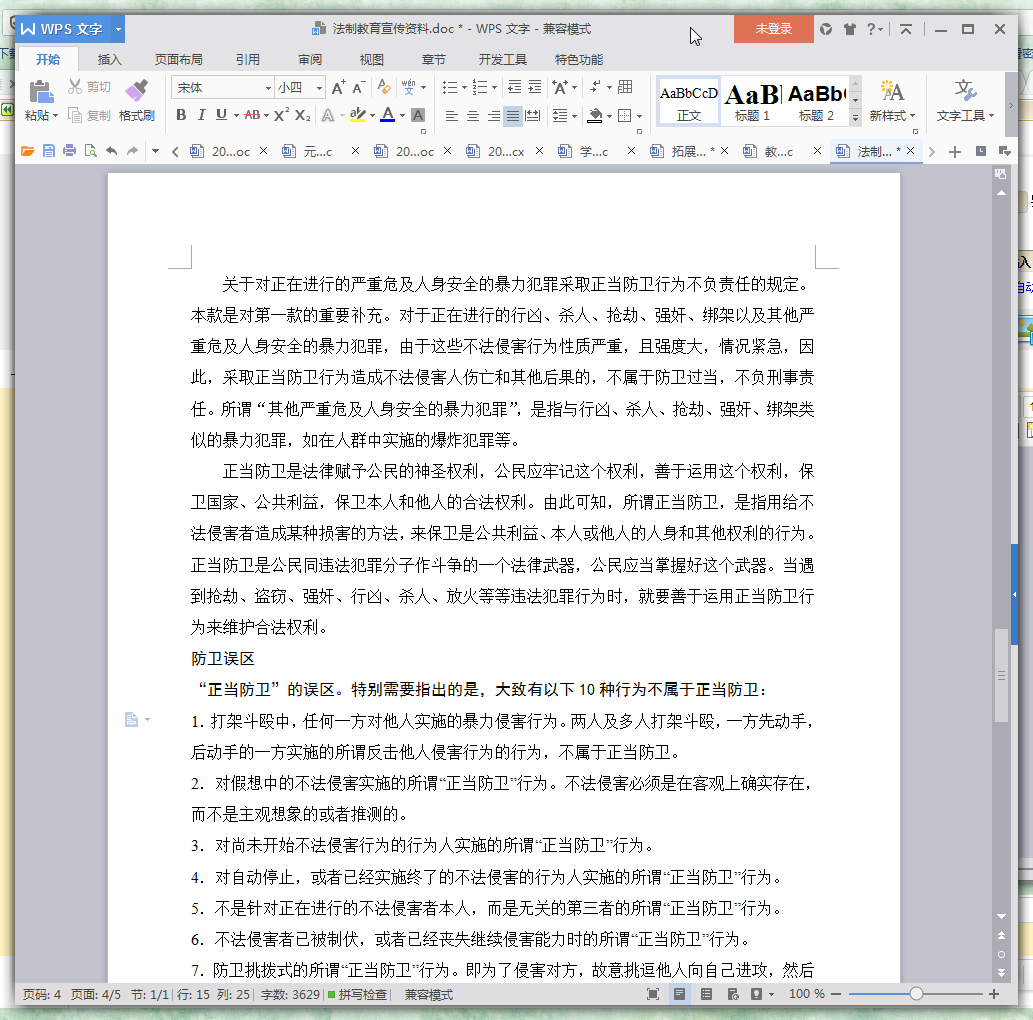Select the 正文 style
Viewport: 1033px width, 1020px height.
[688, 102]
